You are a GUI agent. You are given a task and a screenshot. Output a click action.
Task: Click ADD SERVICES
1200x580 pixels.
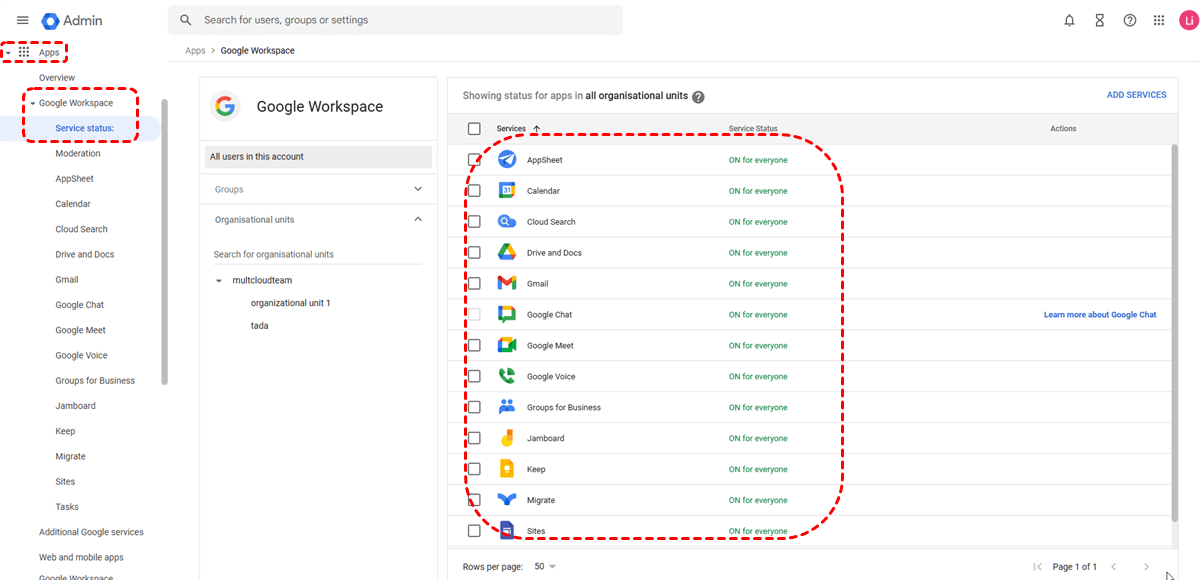[1136, 95]
